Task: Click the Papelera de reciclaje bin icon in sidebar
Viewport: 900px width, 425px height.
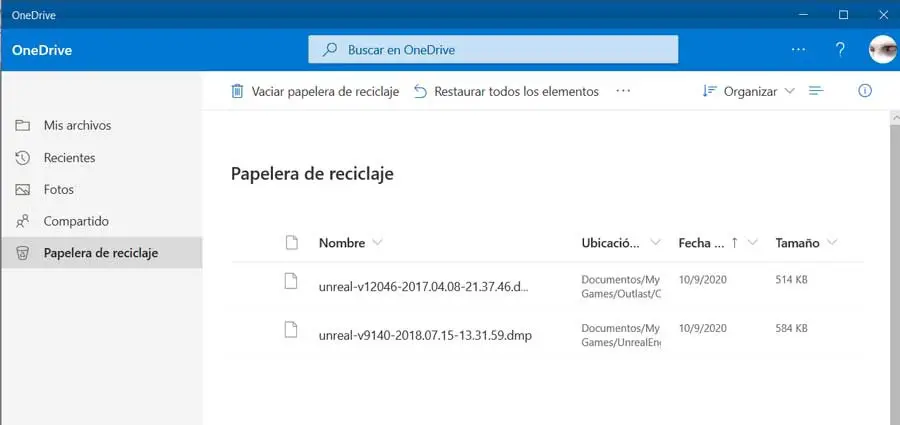Action: coord(22,253)
